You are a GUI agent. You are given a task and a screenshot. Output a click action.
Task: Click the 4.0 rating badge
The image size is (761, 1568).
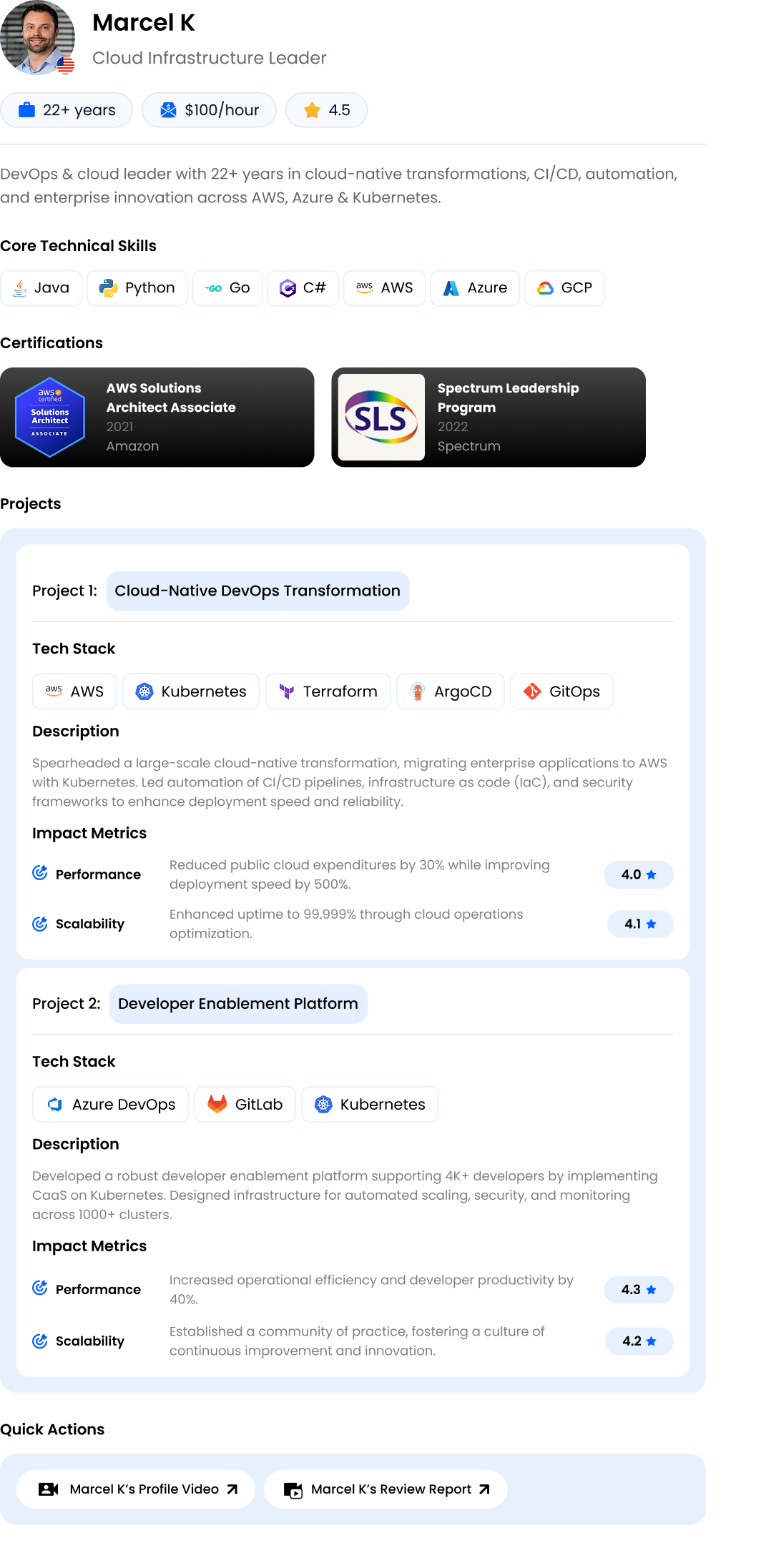[639, 874]
